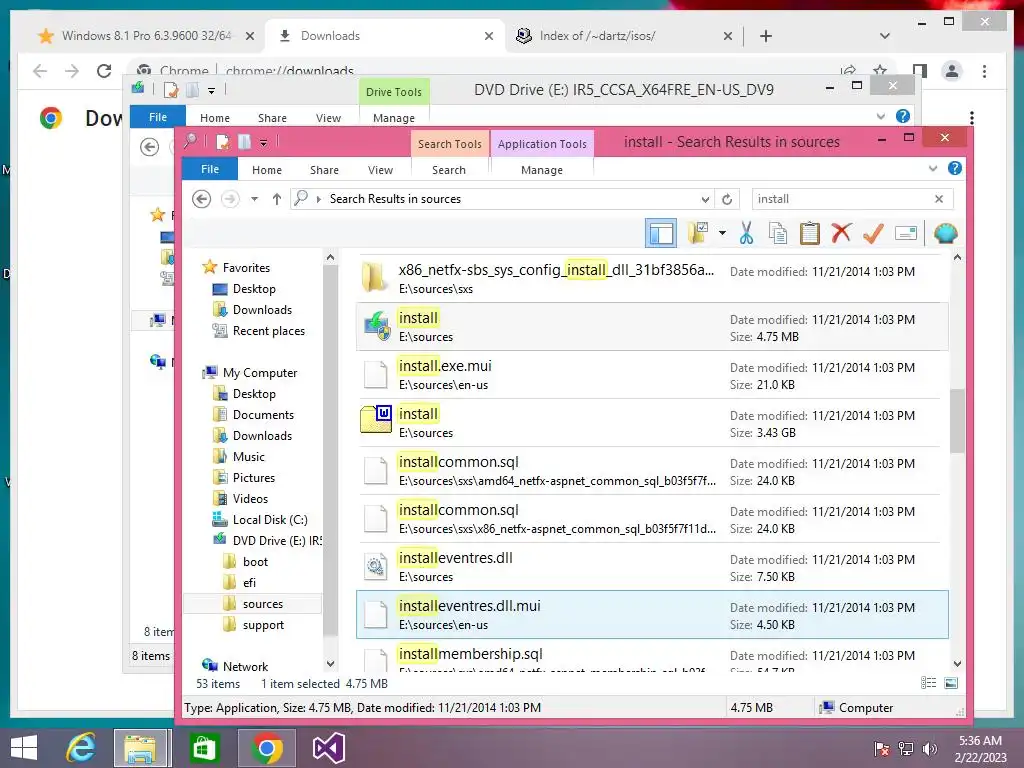Select installeventres.dll result
This screenshot has width=1024, height=768.
pyautogui.click(x=652, y=566)
